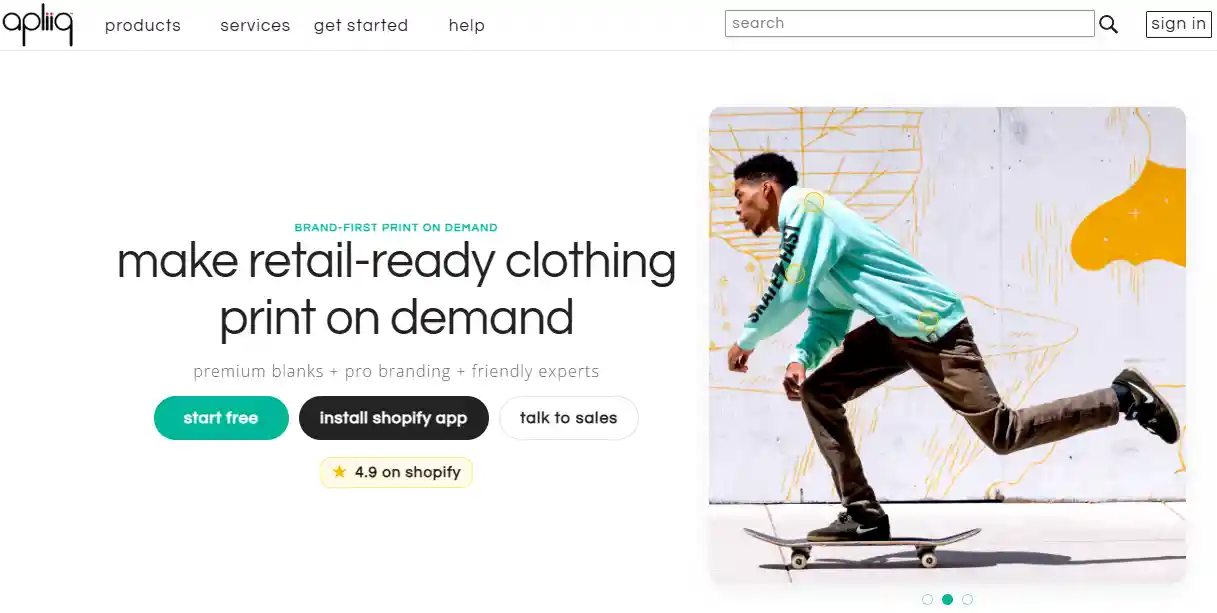
Task: Click the search magnifying glass icon
Action: (1109, 23)
